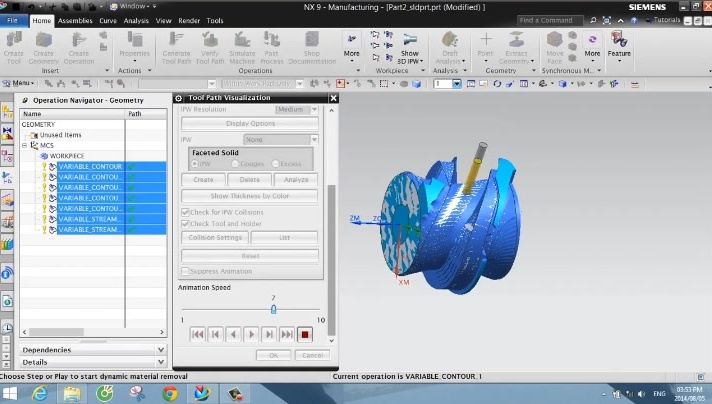Click the Step Forward playback button

pos(269,335)
